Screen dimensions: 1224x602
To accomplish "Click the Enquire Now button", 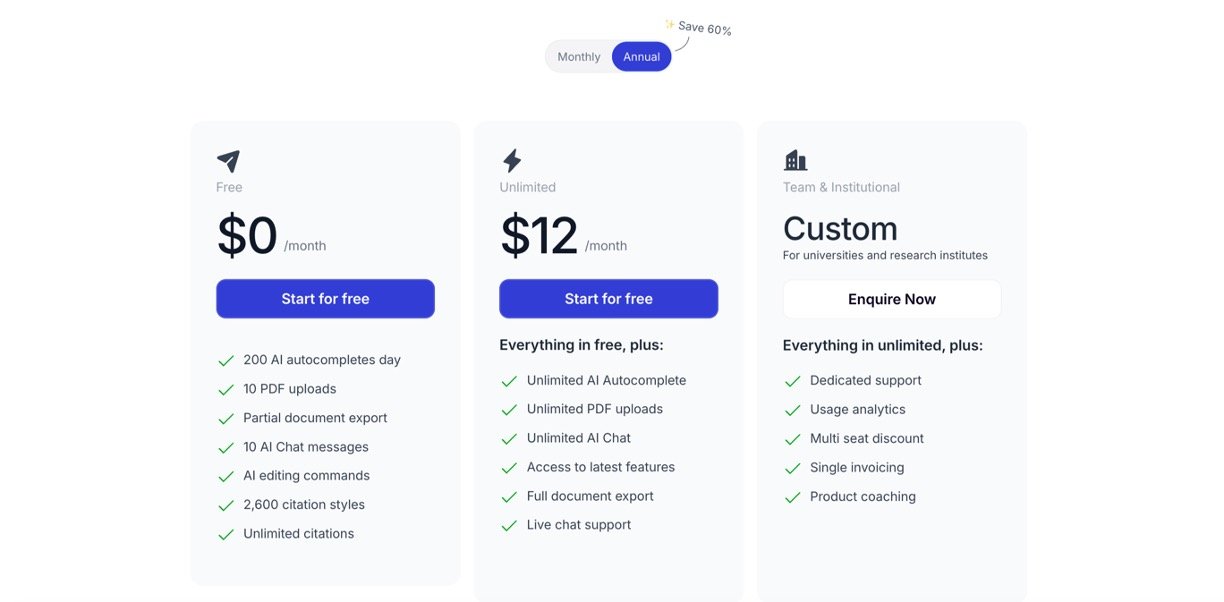I will [891, 299].
